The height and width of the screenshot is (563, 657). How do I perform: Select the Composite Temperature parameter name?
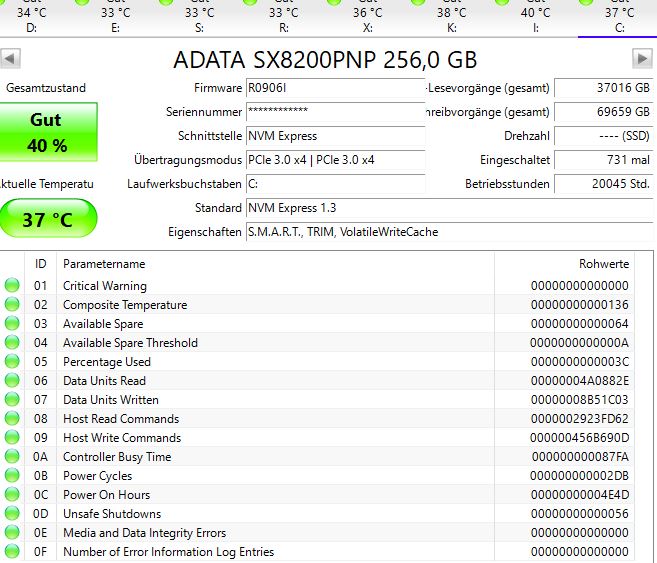[x=125, y=305]
